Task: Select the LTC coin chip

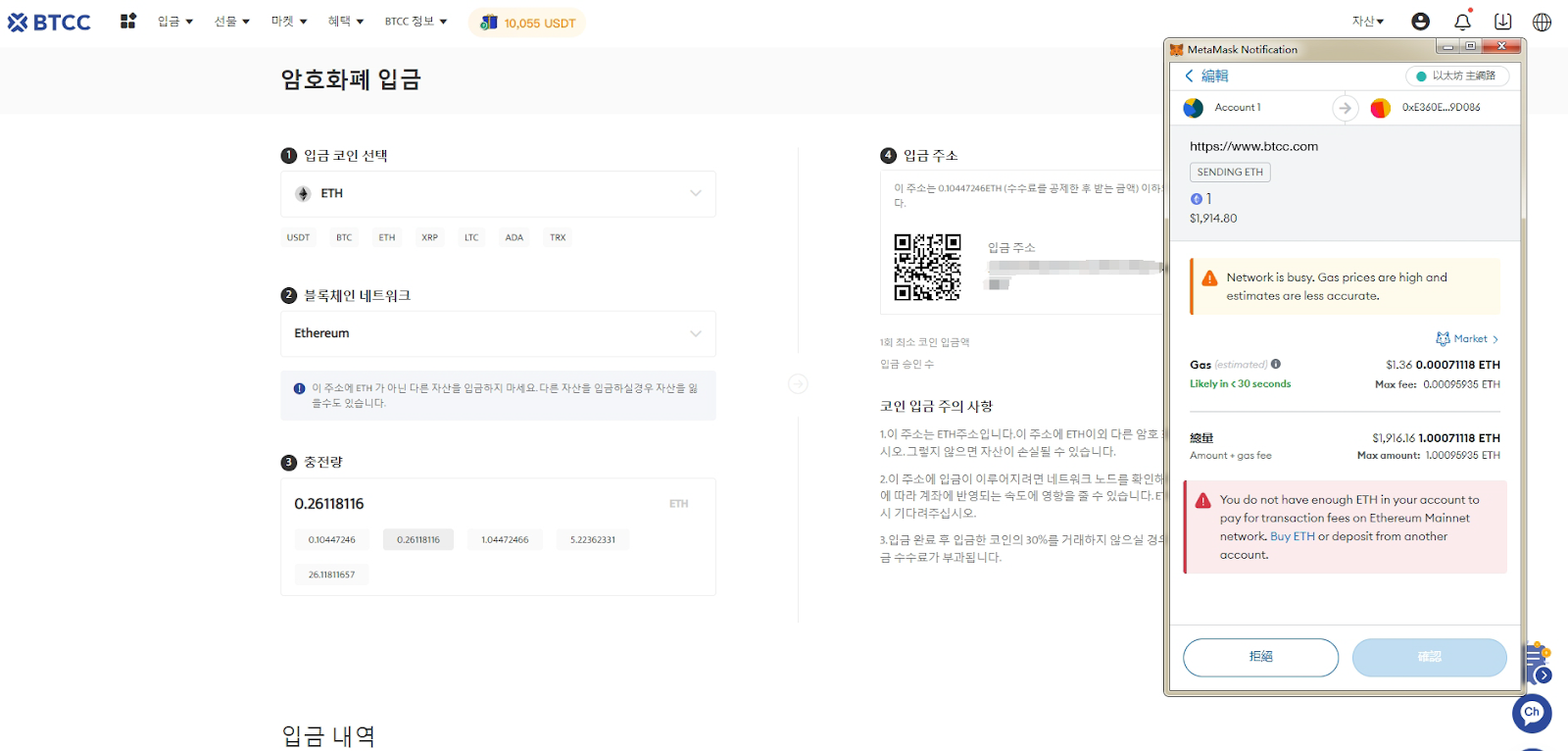Action: click(471, 237)
